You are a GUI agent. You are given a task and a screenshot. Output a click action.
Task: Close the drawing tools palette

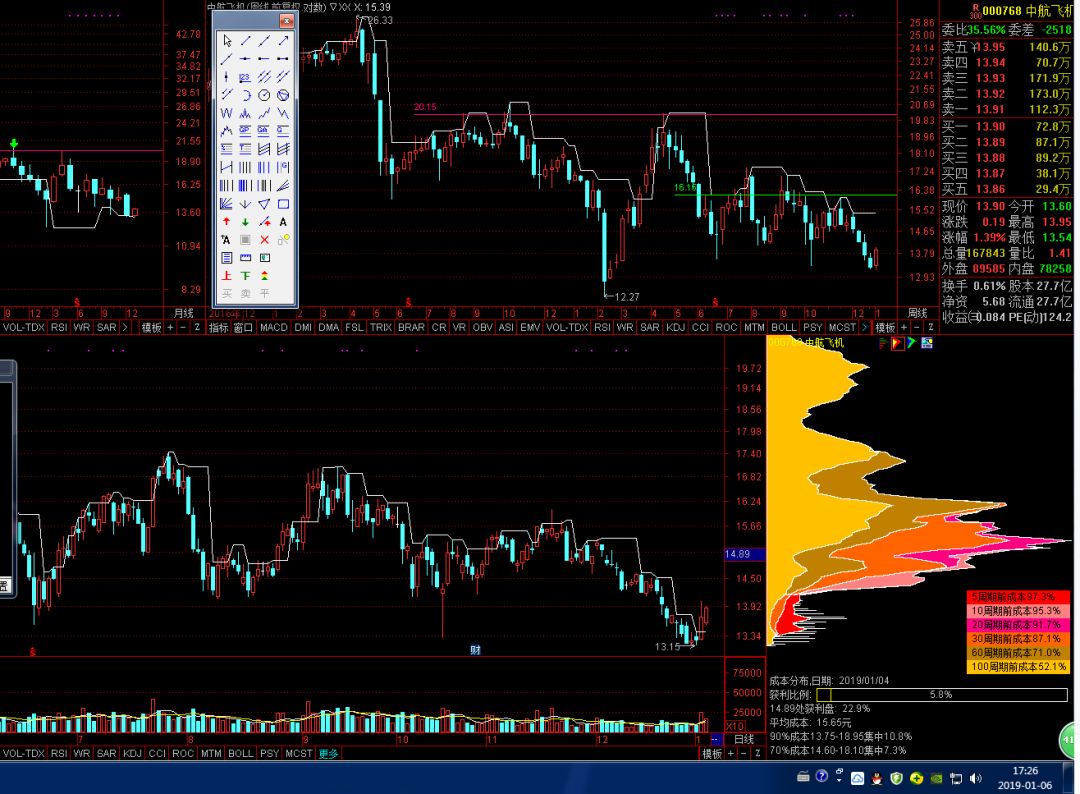286,20
